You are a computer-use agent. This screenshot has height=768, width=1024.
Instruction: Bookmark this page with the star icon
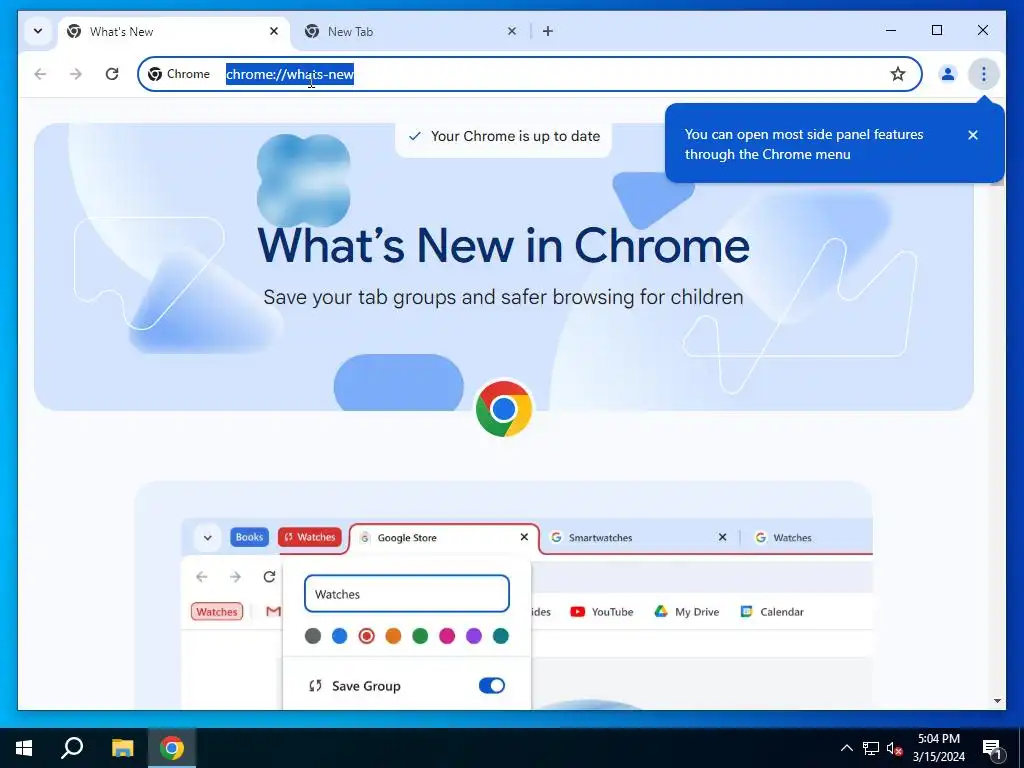tap(898, 74)
